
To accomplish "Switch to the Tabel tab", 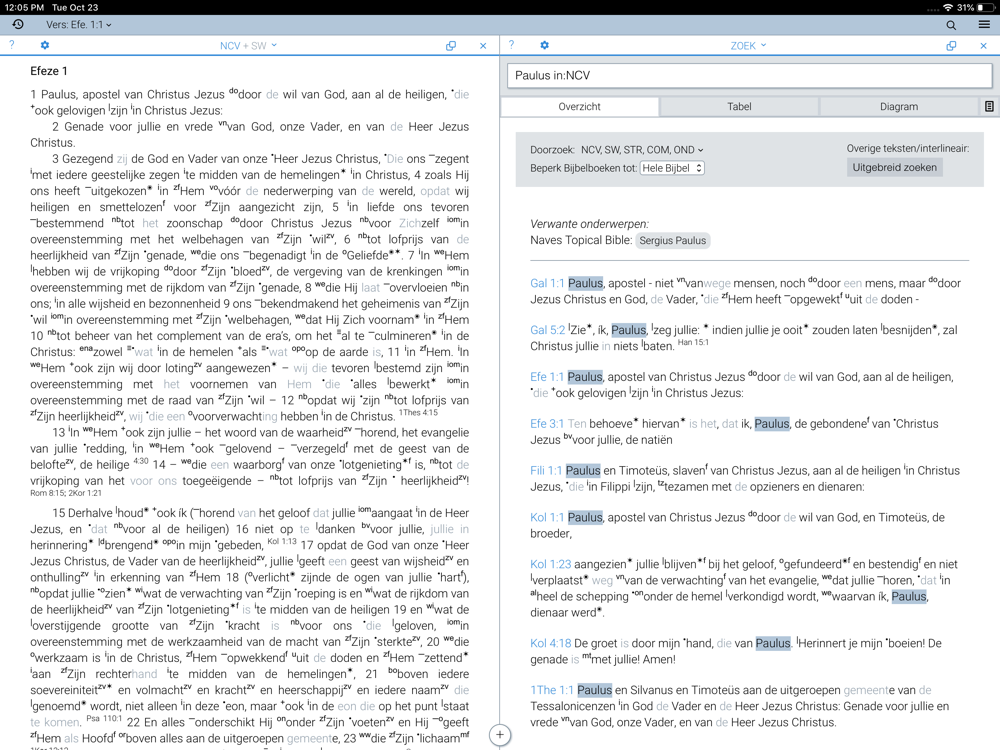I will point(739,107).
